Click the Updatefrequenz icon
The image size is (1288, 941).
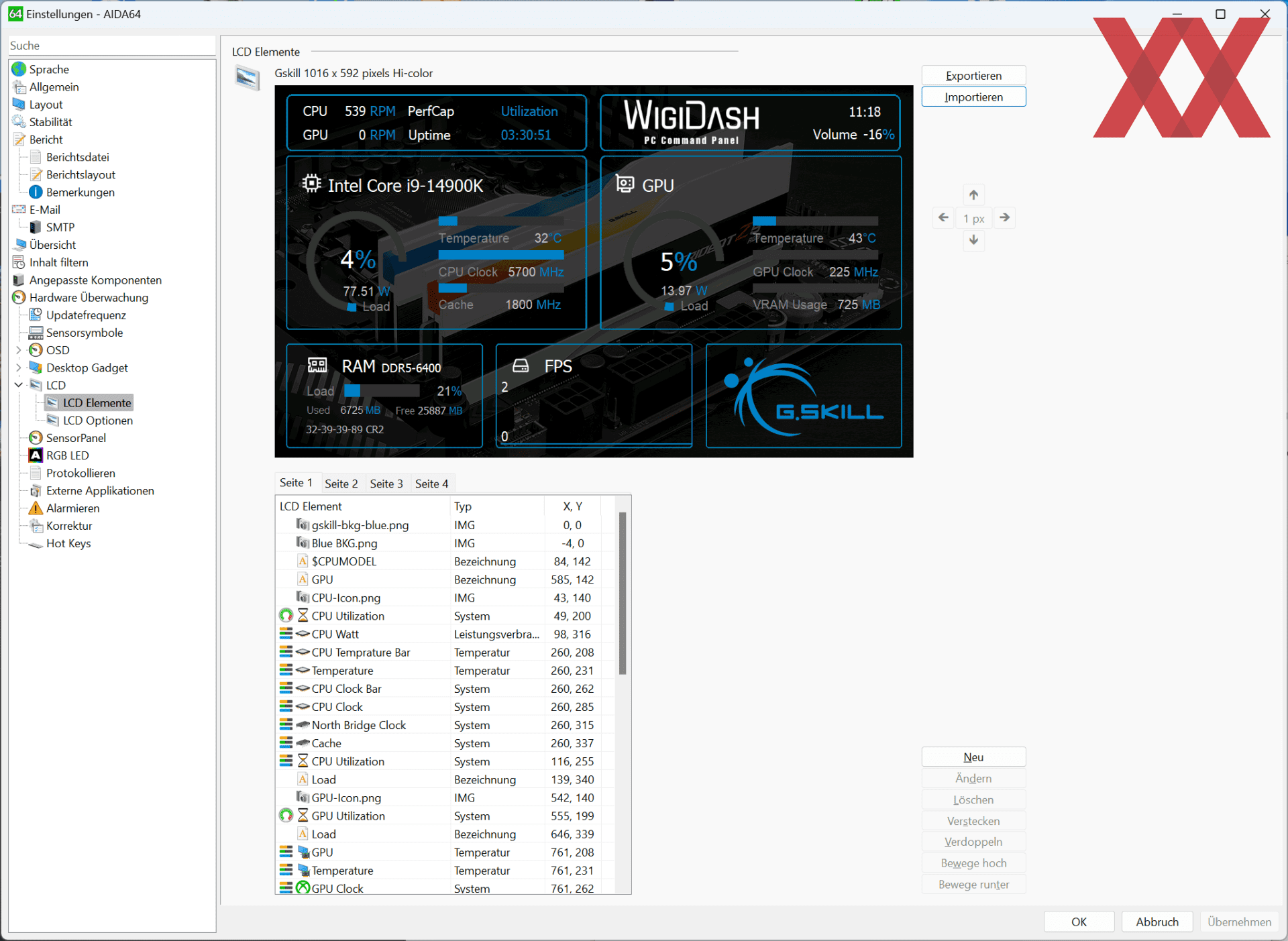36,315
